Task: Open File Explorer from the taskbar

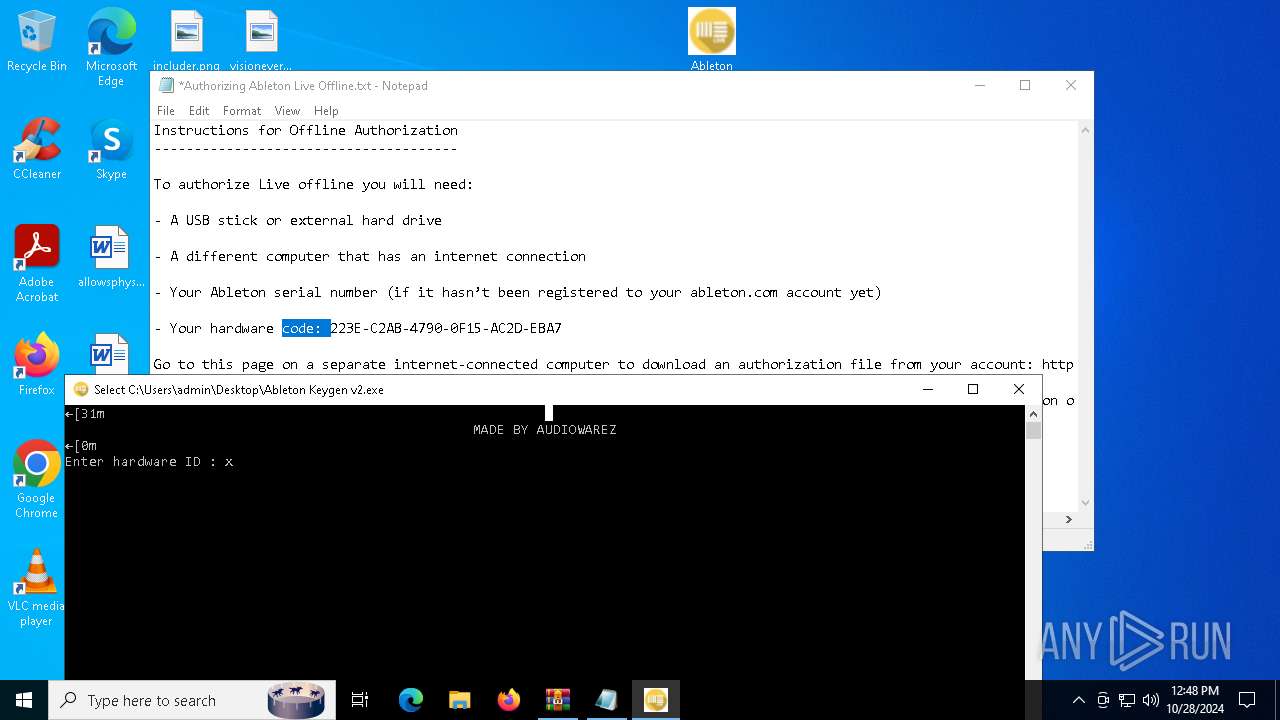Action: point(460,700)
